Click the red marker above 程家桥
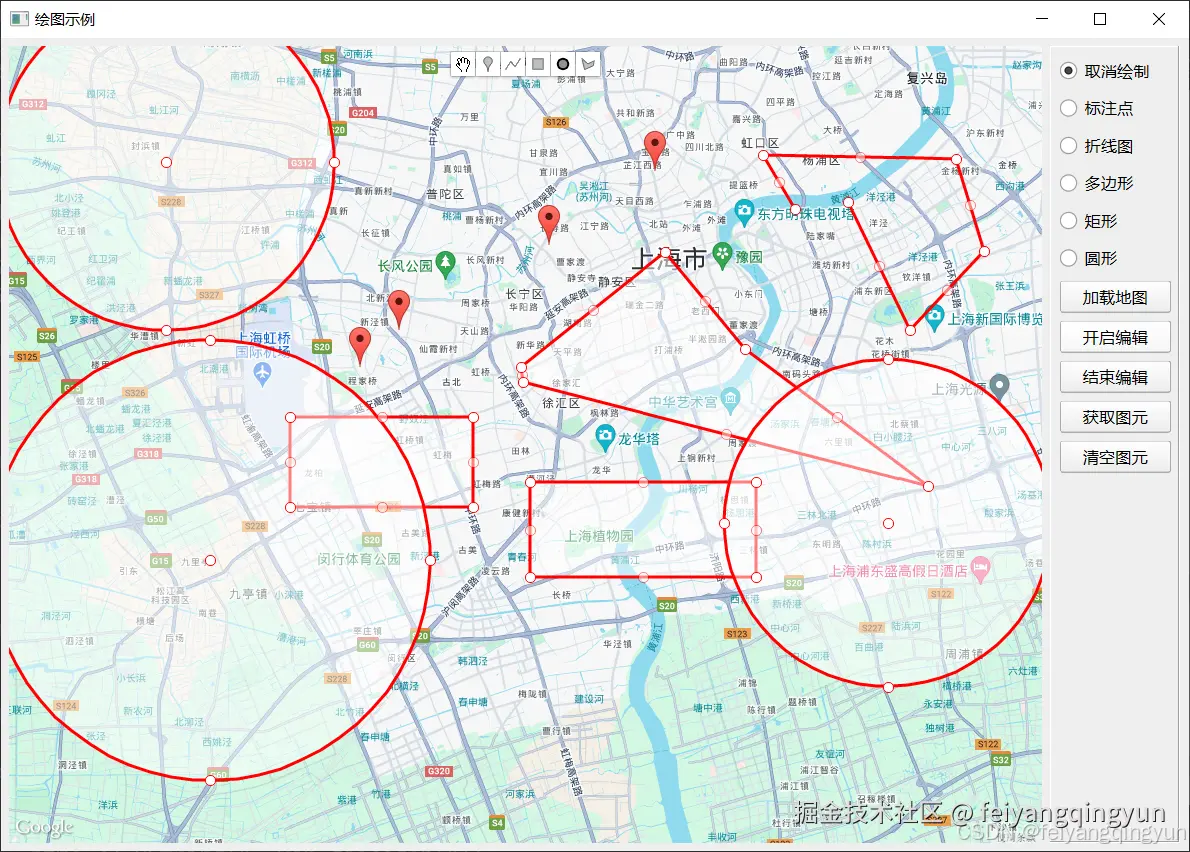The width and height of the screenshot is (1190, 852). click(x=360, y=346)
